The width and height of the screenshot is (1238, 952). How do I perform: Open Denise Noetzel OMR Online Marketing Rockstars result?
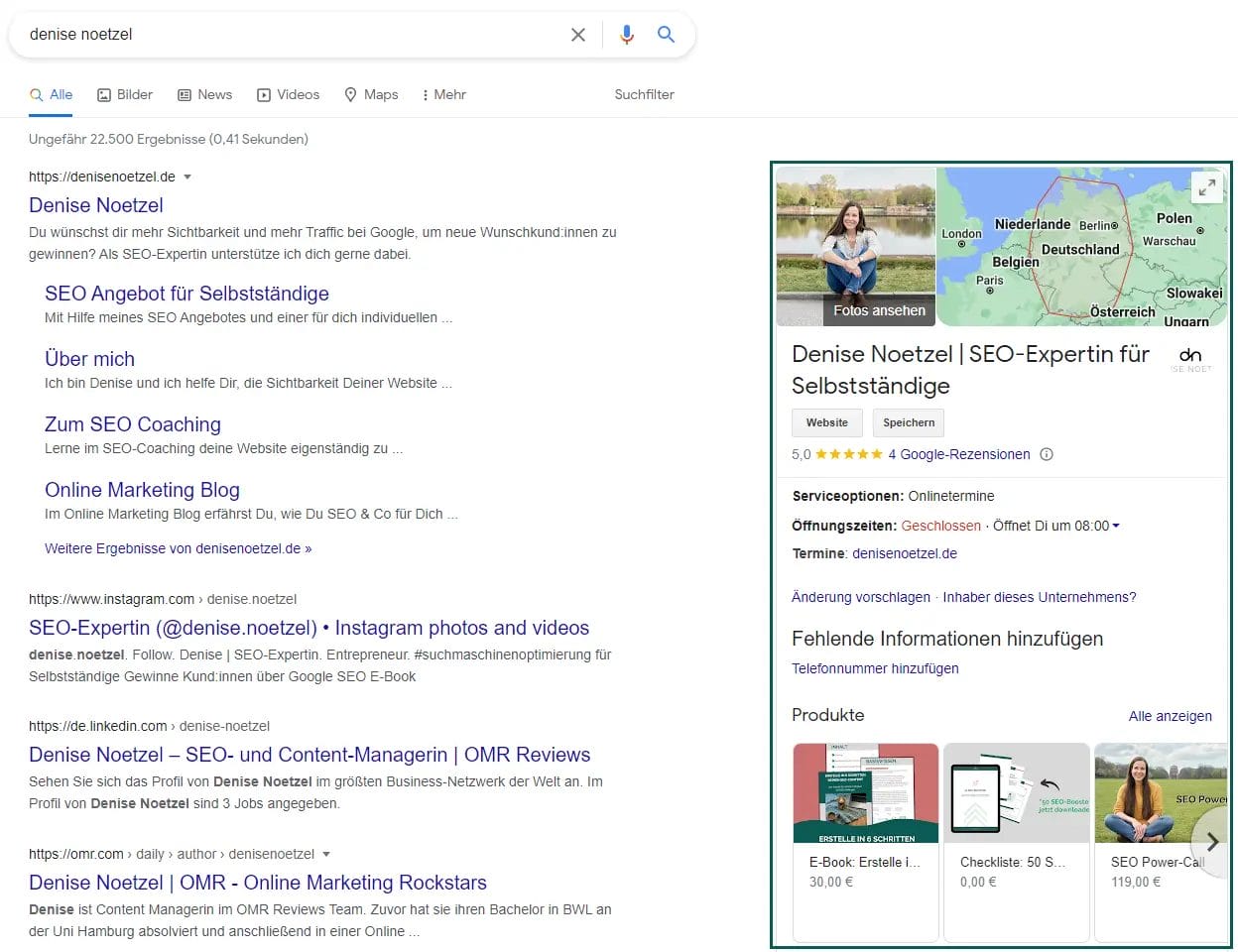258,883
